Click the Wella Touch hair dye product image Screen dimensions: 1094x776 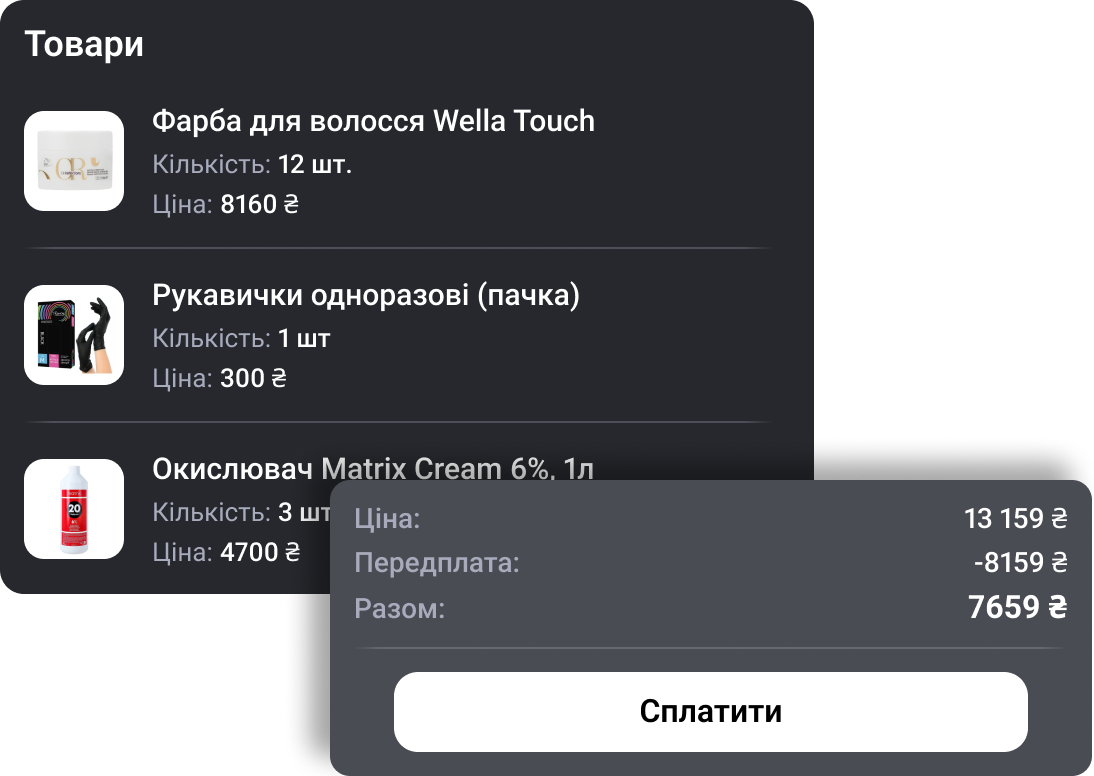click(x=74, y=161)
